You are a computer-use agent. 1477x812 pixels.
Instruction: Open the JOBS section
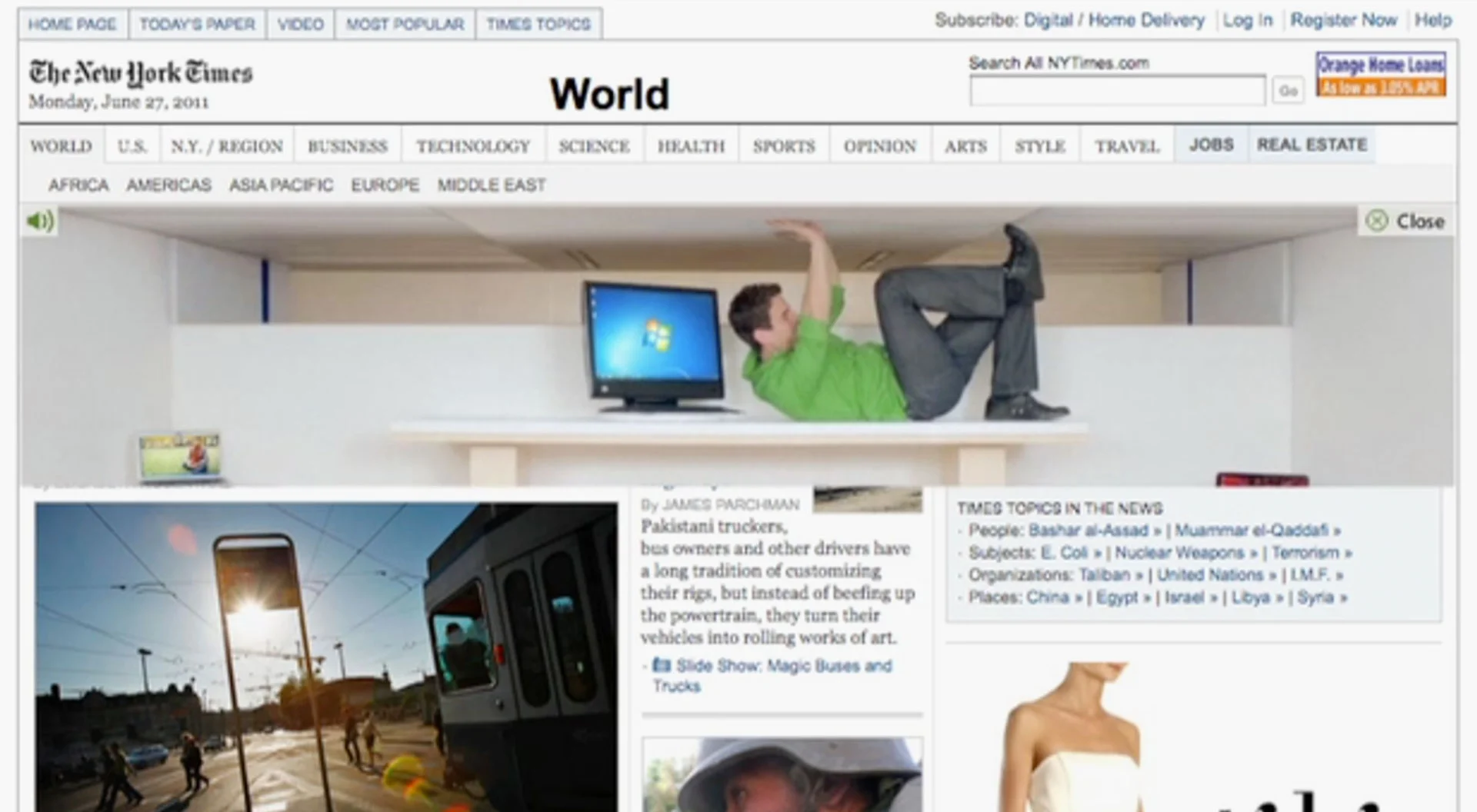1212,145
